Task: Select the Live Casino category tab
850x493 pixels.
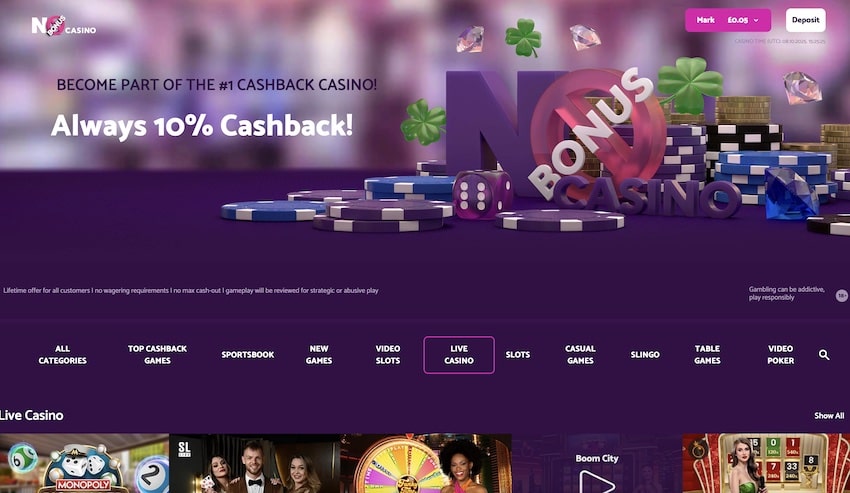Action: click(x=459, y=355)
